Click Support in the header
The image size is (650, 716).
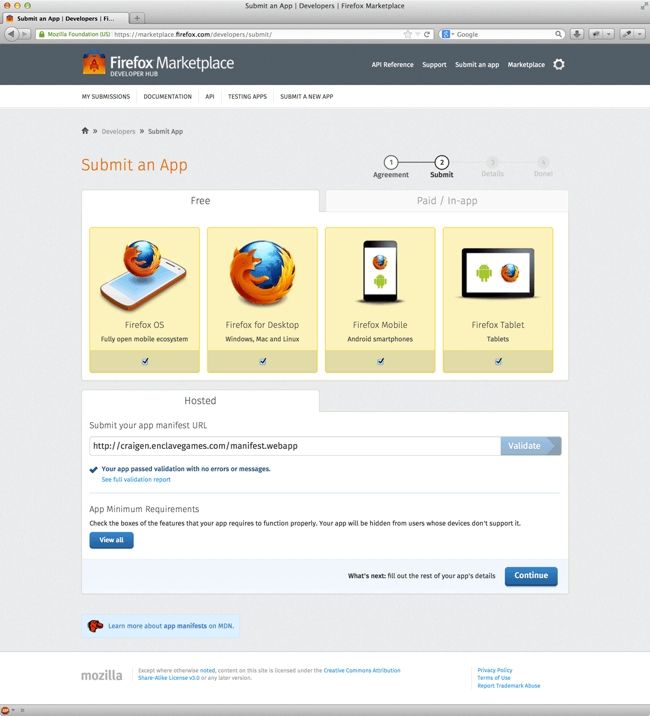point(434,64)
